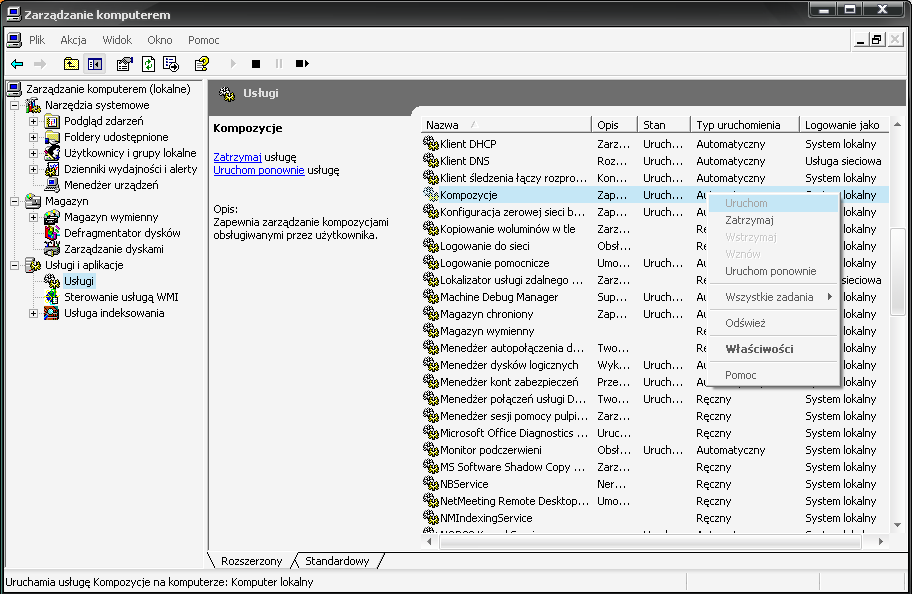912x594 pixels.
Task: Click the Zatrzymaj usługę link
Action: coord(237,157)
